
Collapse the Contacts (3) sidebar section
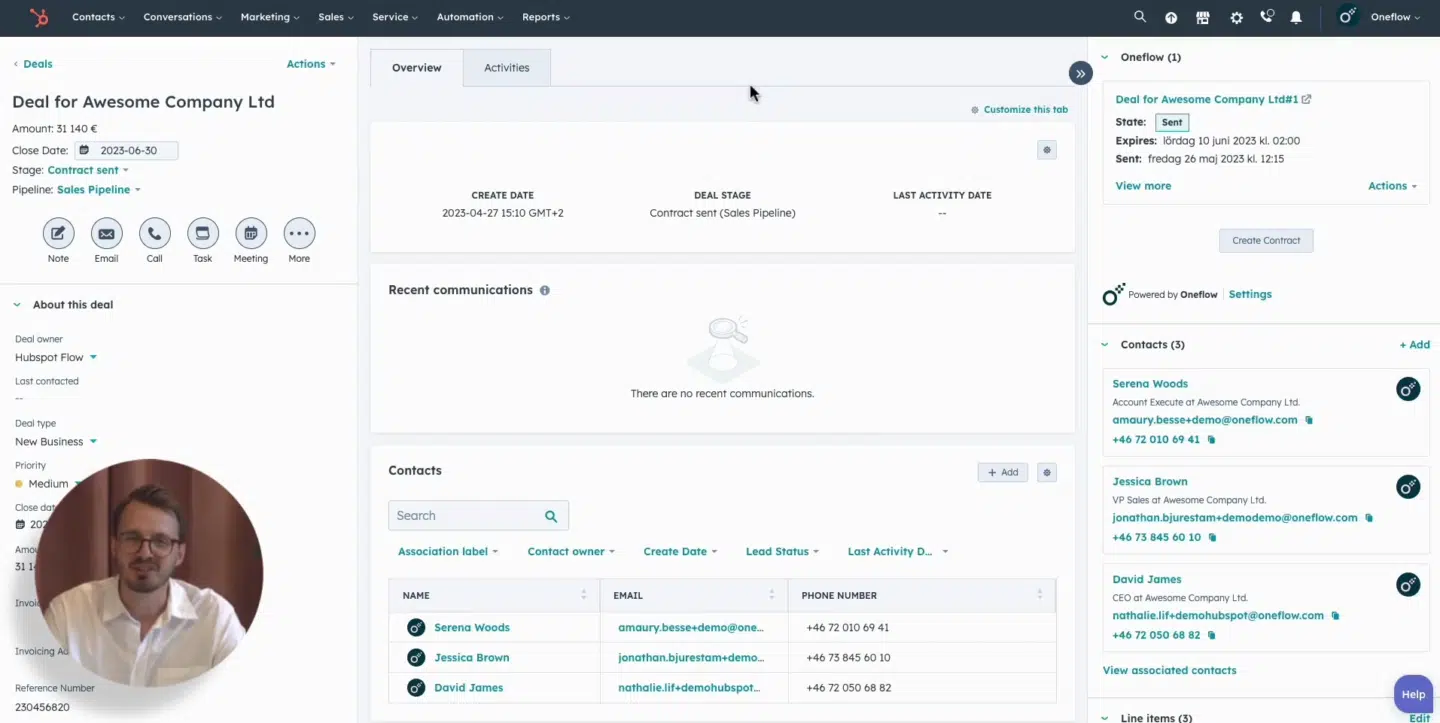pyautogui.click(x=1105, y=344)
